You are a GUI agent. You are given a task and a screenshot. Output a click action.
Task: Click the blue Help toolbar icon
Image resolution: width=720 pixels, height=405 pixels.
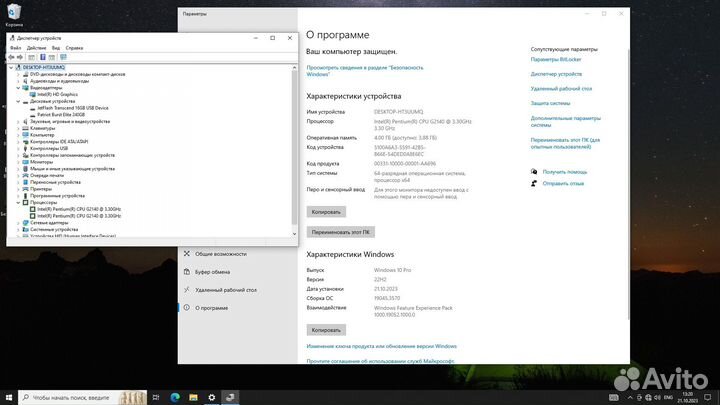click(x=43, y=57)
